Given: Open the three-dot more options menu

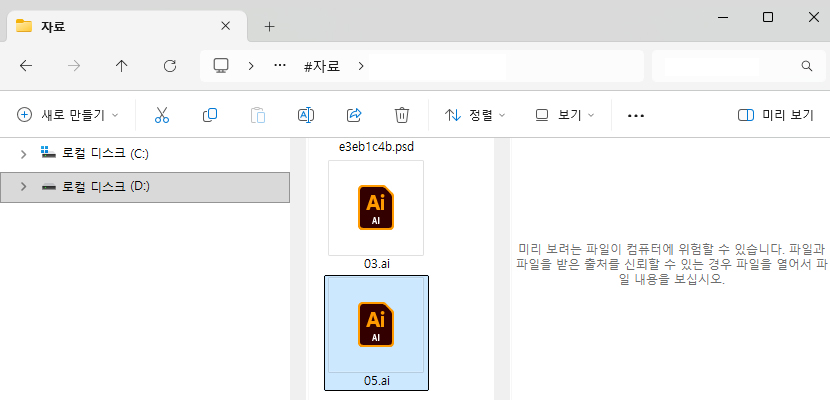Looking at the screenshot, I should (x=636, y=115).
